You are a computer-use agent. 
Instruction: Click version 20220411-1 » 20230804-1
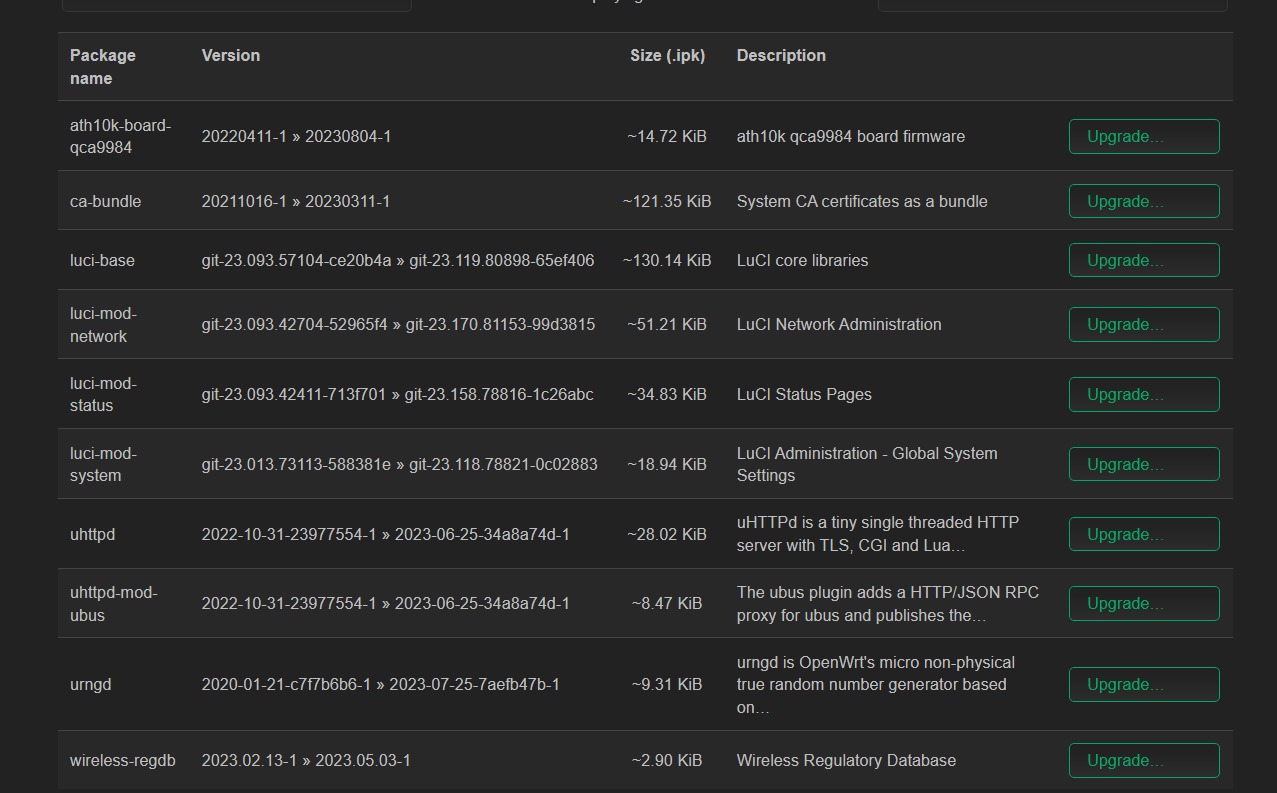(296, 136)
